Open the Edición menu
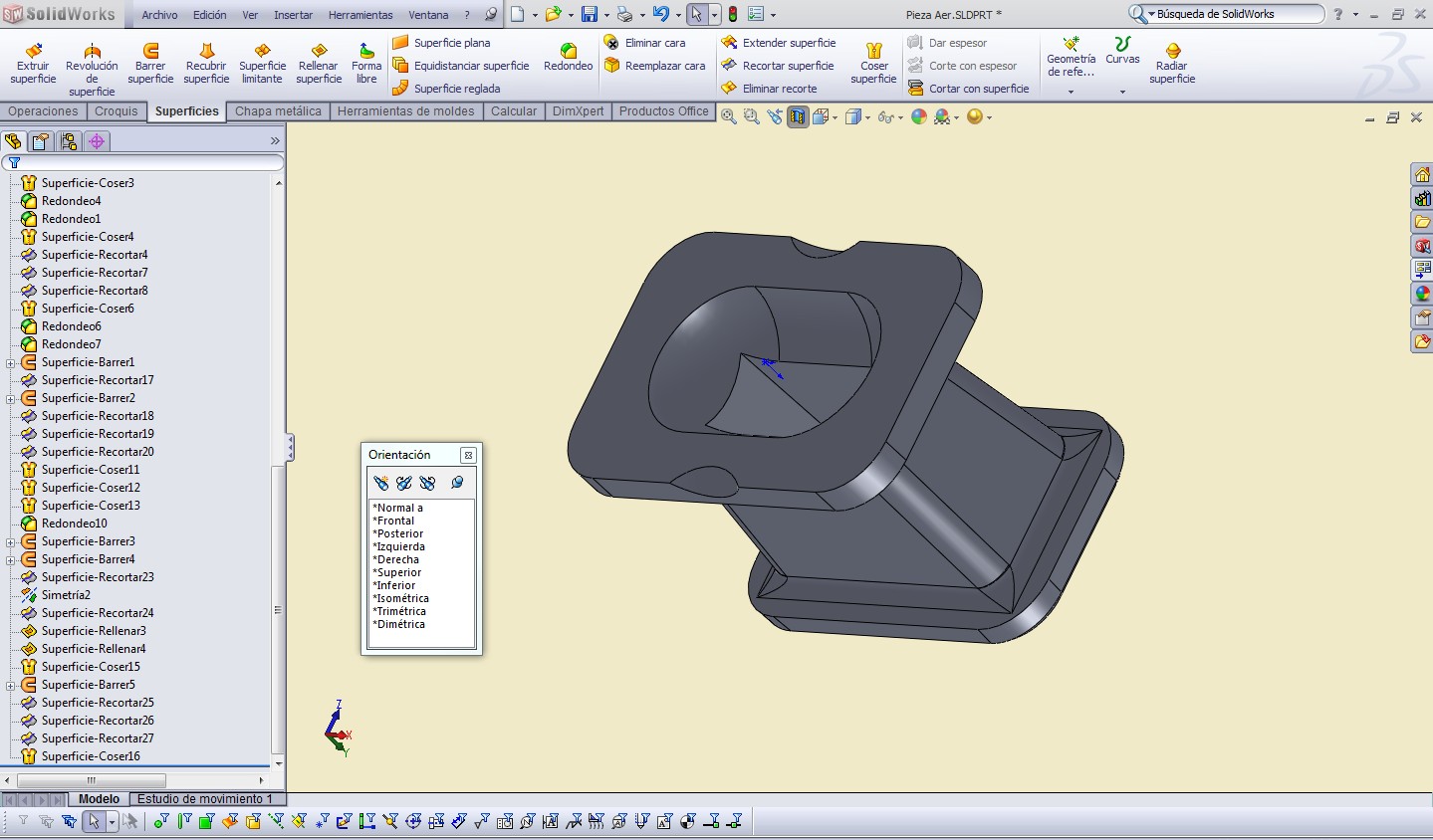The image size is (1433, 840). (x=210, y=15)
